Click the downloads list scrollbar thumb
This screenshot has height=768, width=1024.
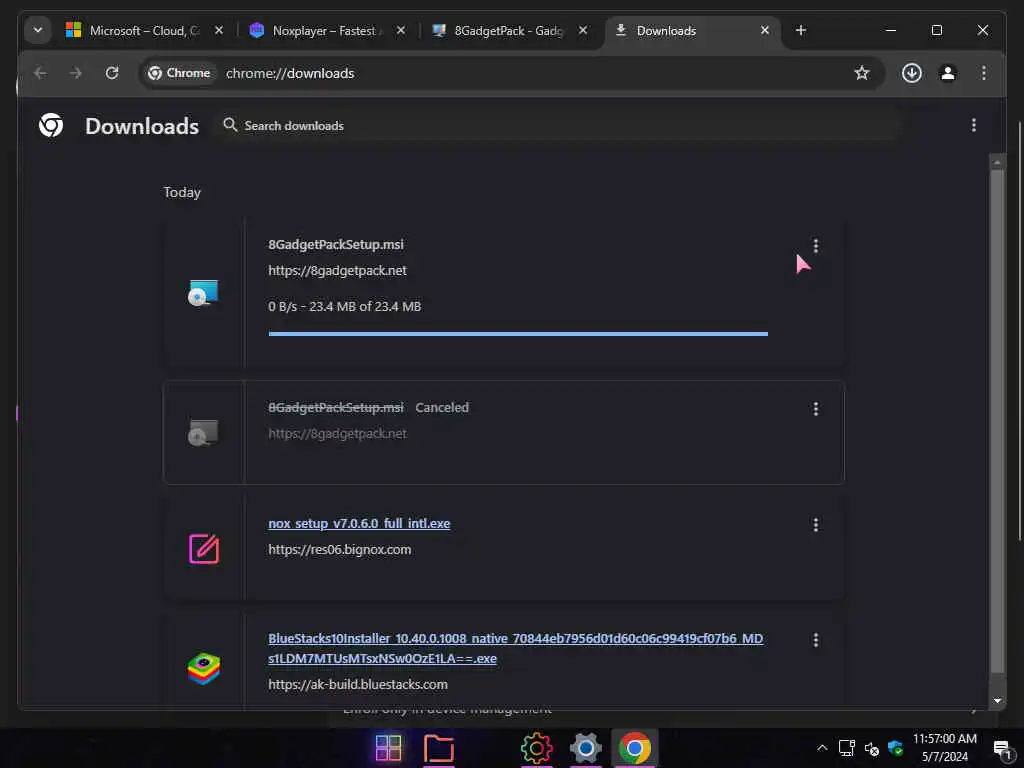point(997,421)
